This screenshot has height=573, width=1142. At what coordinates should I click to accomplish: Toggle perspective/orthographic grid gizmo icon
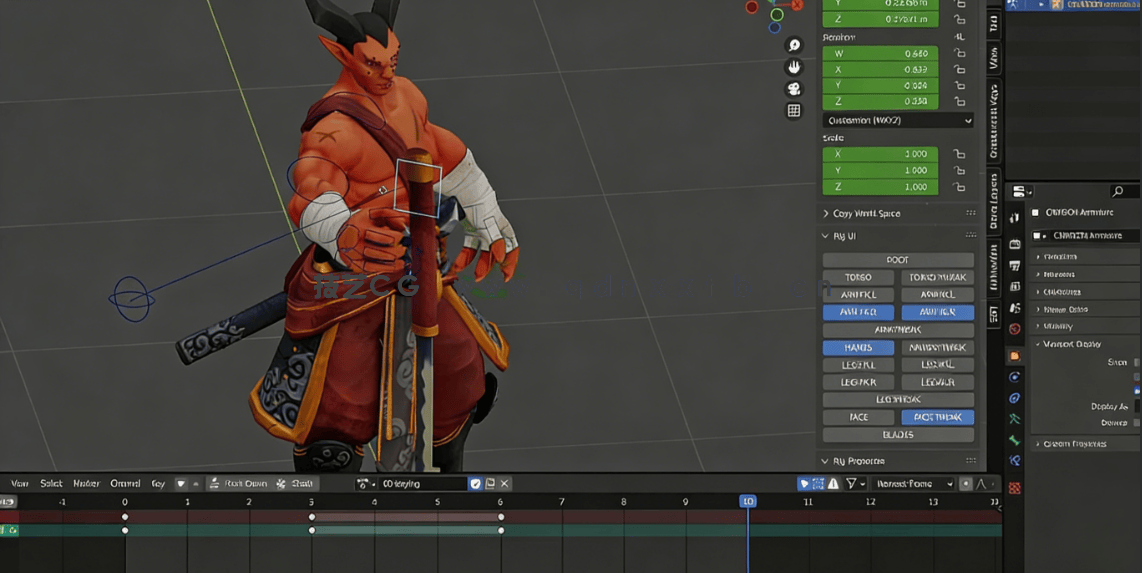coord(794,111)
